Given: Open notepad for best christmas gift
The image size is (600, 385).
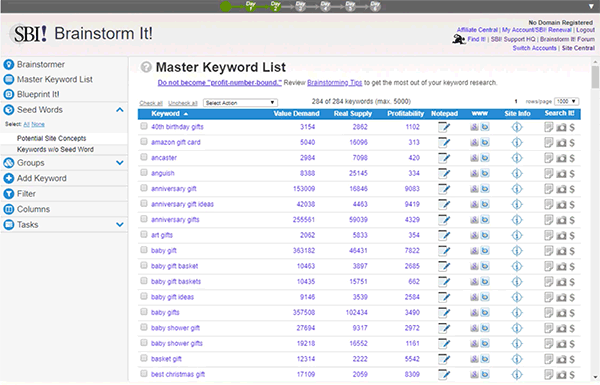Looking at the screenshot, I should [x=444, y=374].
